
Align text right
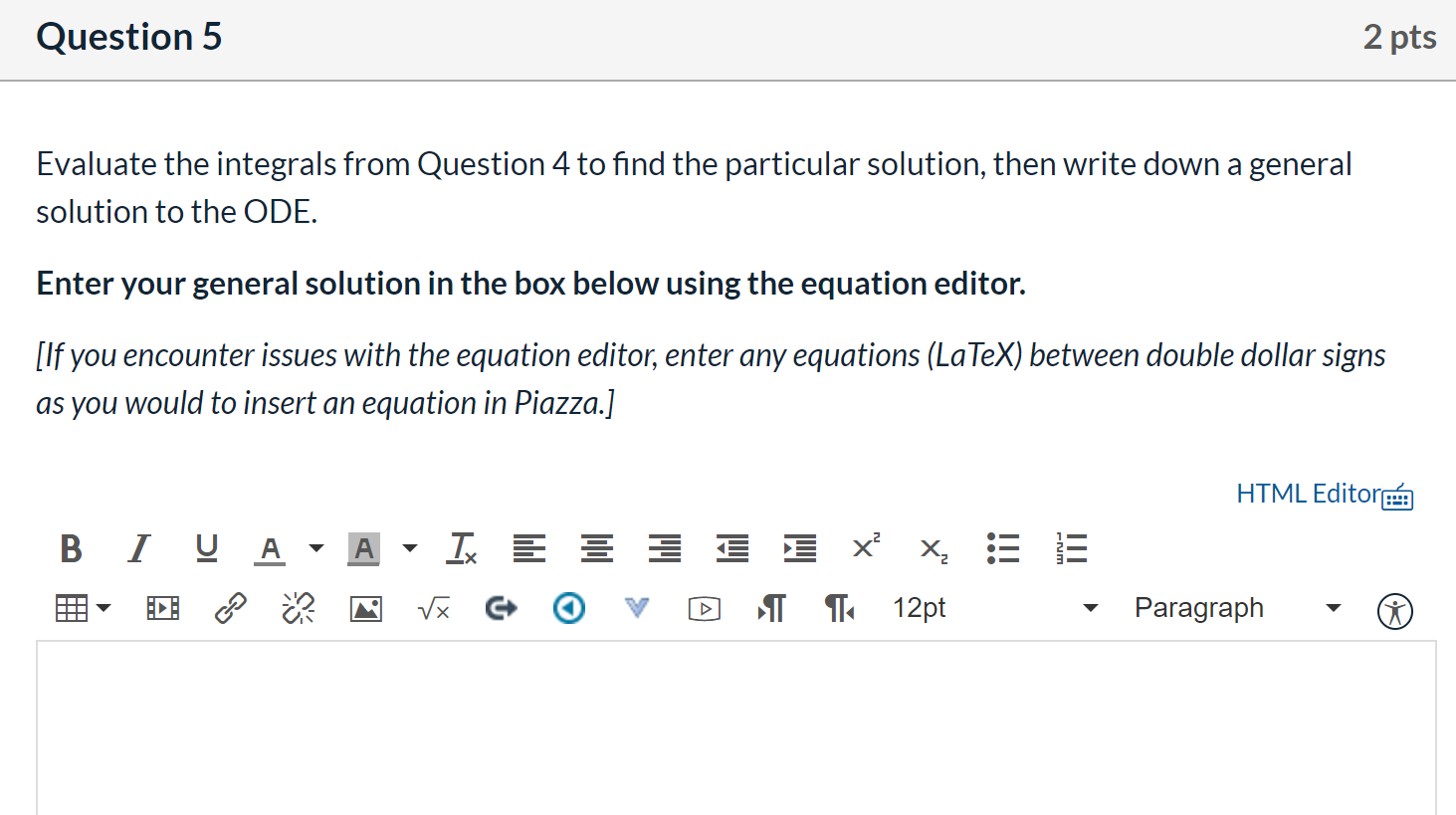coord(664,548)
